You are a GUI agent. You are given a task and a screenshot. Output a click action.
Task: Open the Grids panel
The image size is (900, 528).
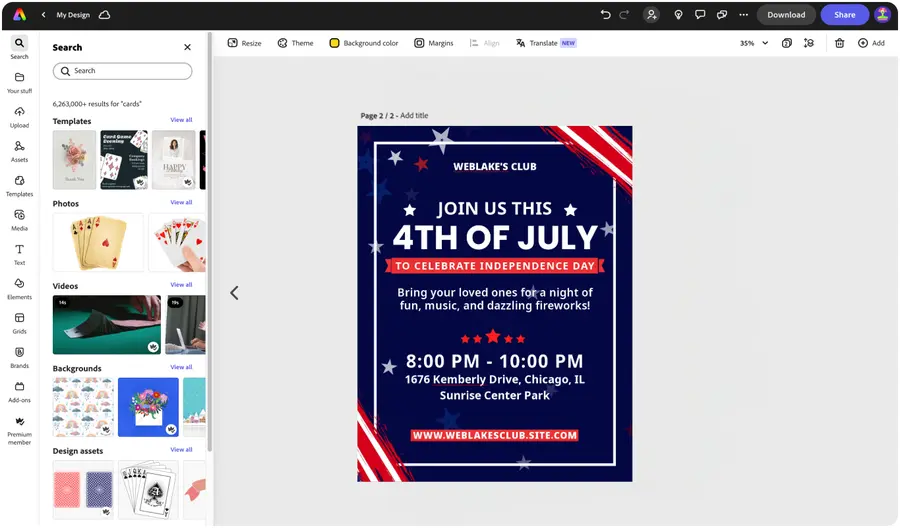tap(20, 323)
